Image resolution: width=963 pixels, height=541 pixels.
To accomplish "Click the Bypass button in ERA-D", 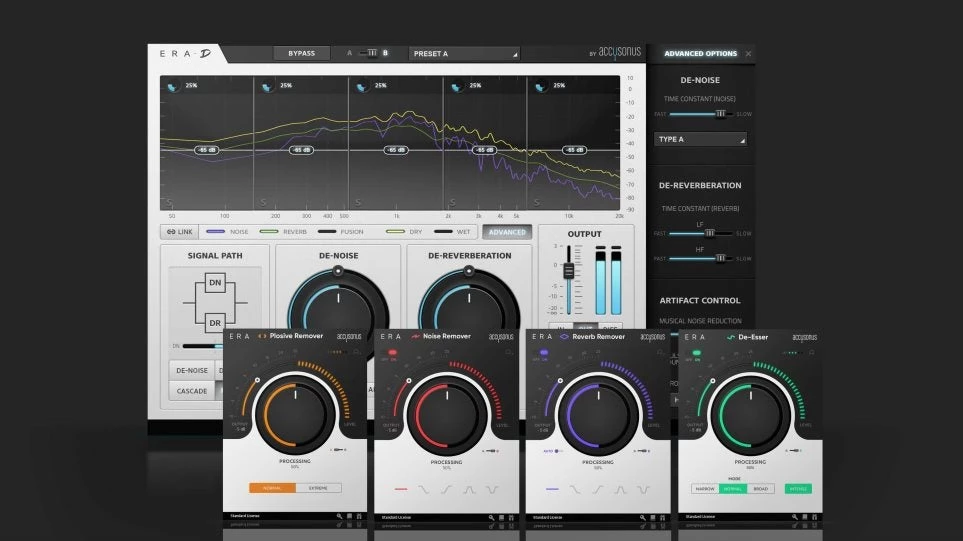I will [x=301, y=53].
